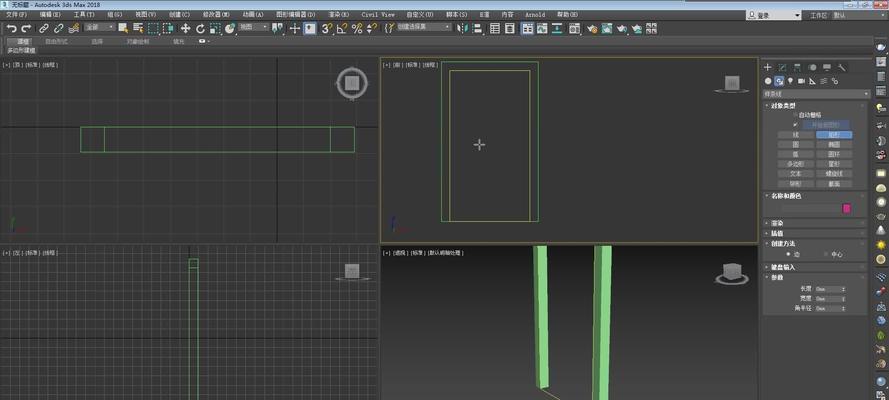Click the Bind to Space Warp icon
889x400 pixels.
click(73, 28)
